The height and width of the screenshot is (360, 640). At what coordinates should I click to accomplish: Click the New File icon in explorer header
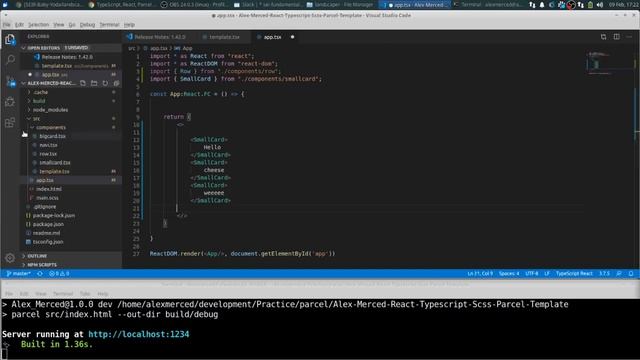tap(83, 83)
